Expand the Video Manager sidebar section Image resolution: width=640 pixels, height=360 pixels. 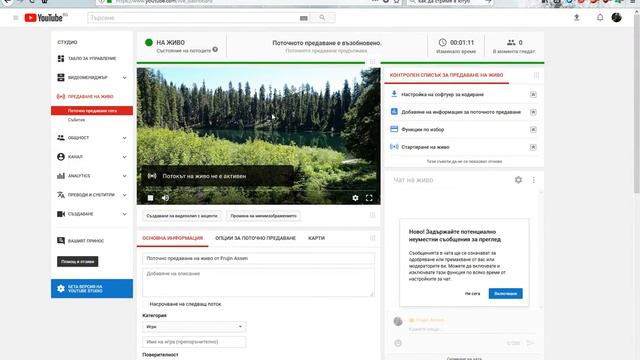pos(124,78)
